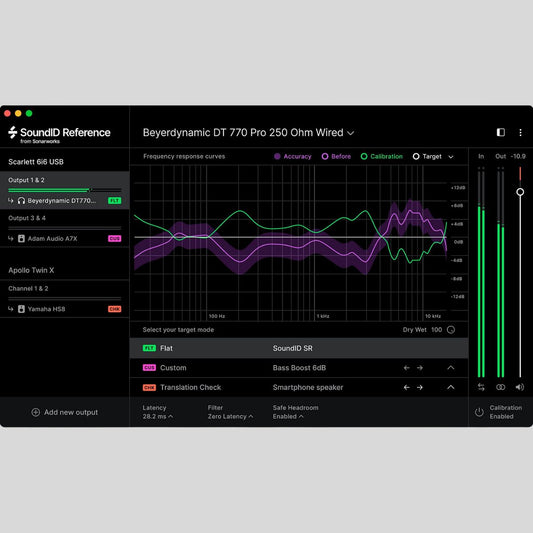The width and height of the screenshot is (533, 533).
Task: Click the headphones icon beside Beyerdynamic DT770
Action: 21,201
